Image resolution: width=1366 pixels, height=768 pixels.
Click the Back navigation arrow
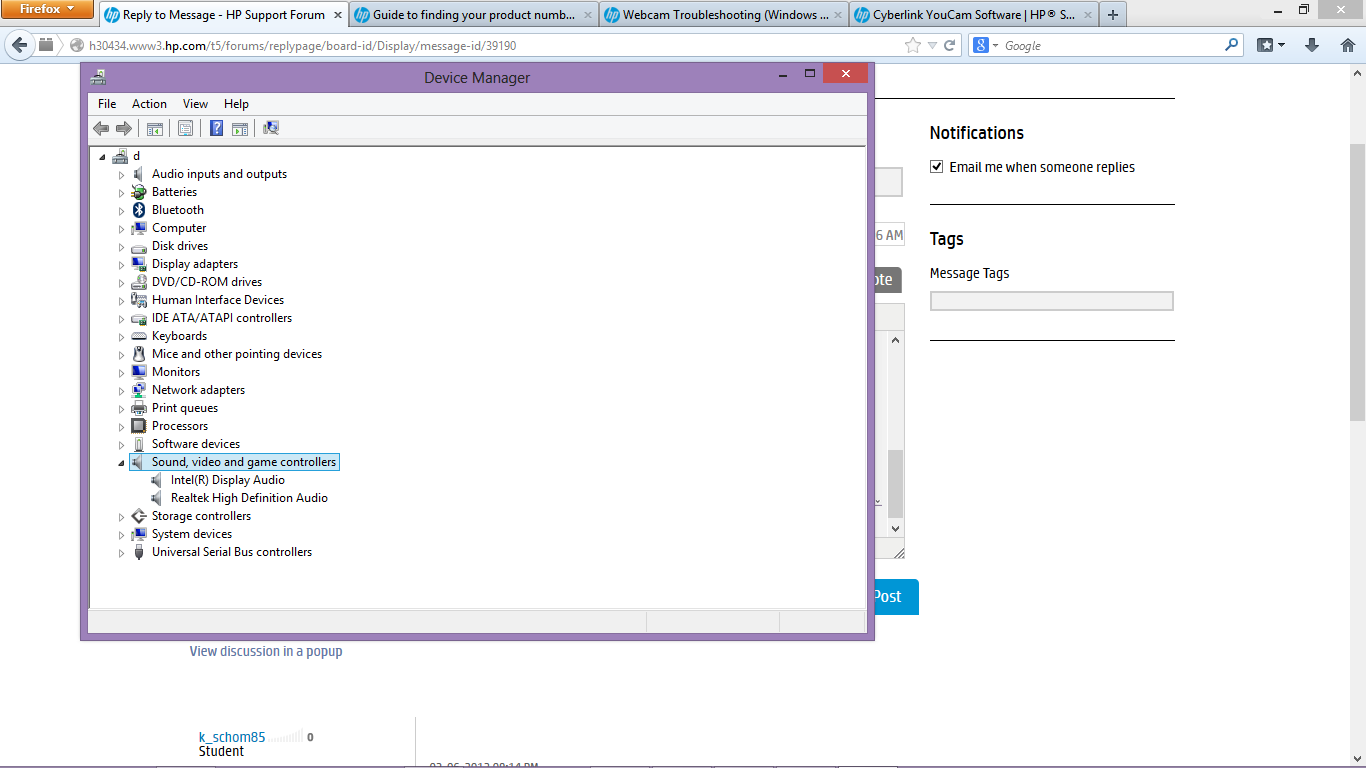(100, 128)
